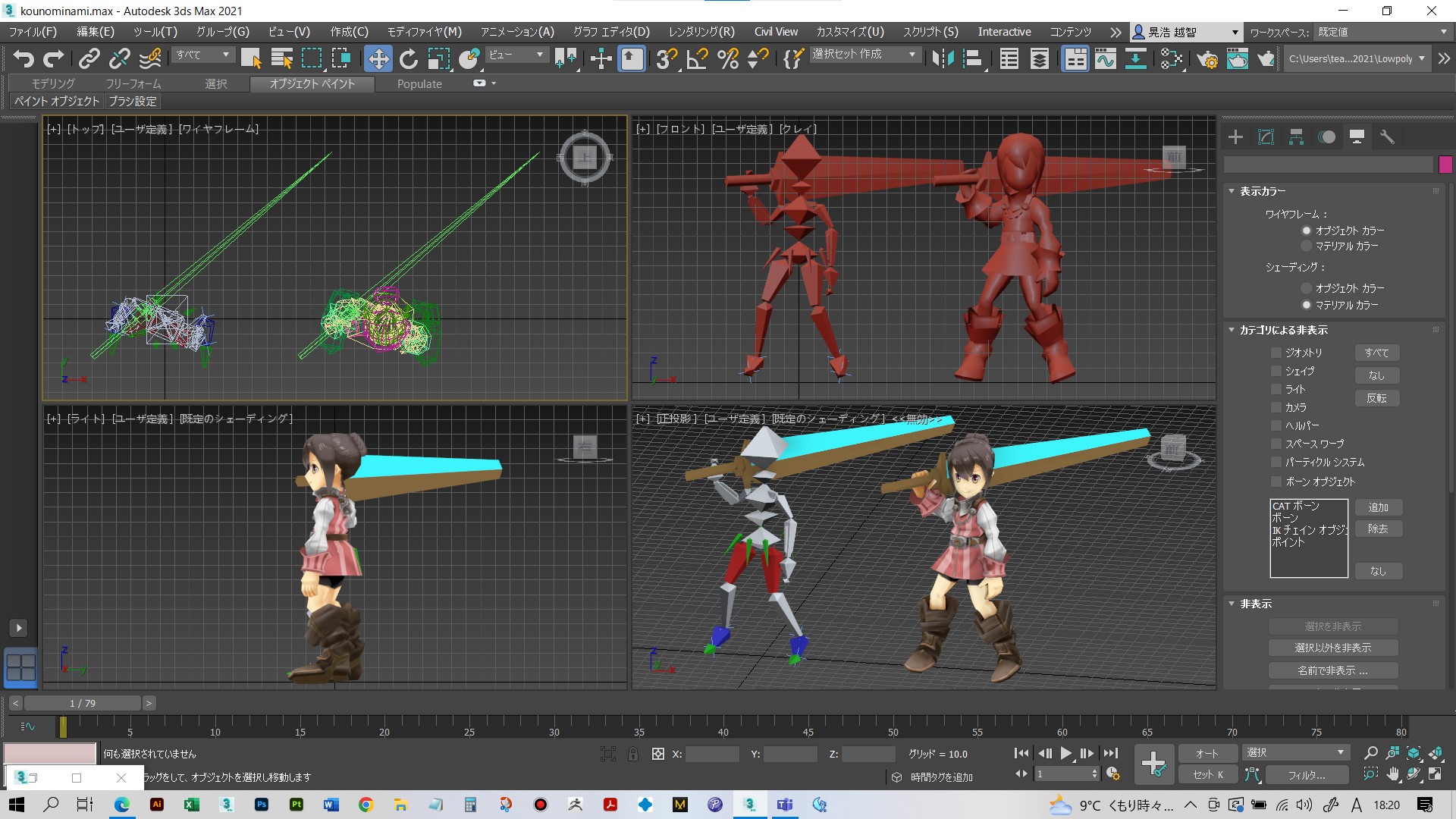Screen dimensions: 1456x819
Task: Click the X coordinate input field
Action: point(712,754)
